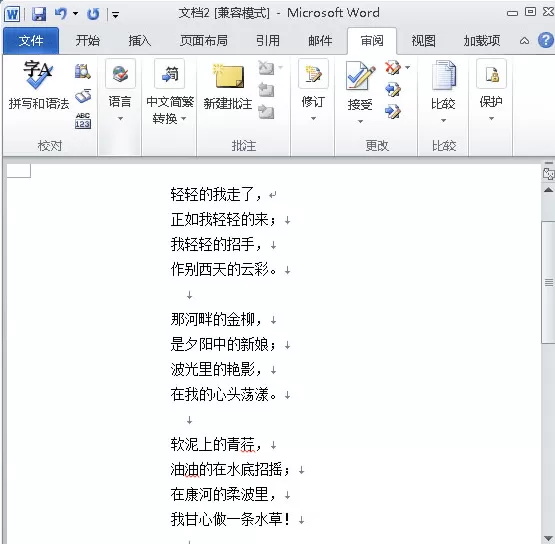The image size is (555, 544).
Task: Redo the last action
Action: coord(93,14)
